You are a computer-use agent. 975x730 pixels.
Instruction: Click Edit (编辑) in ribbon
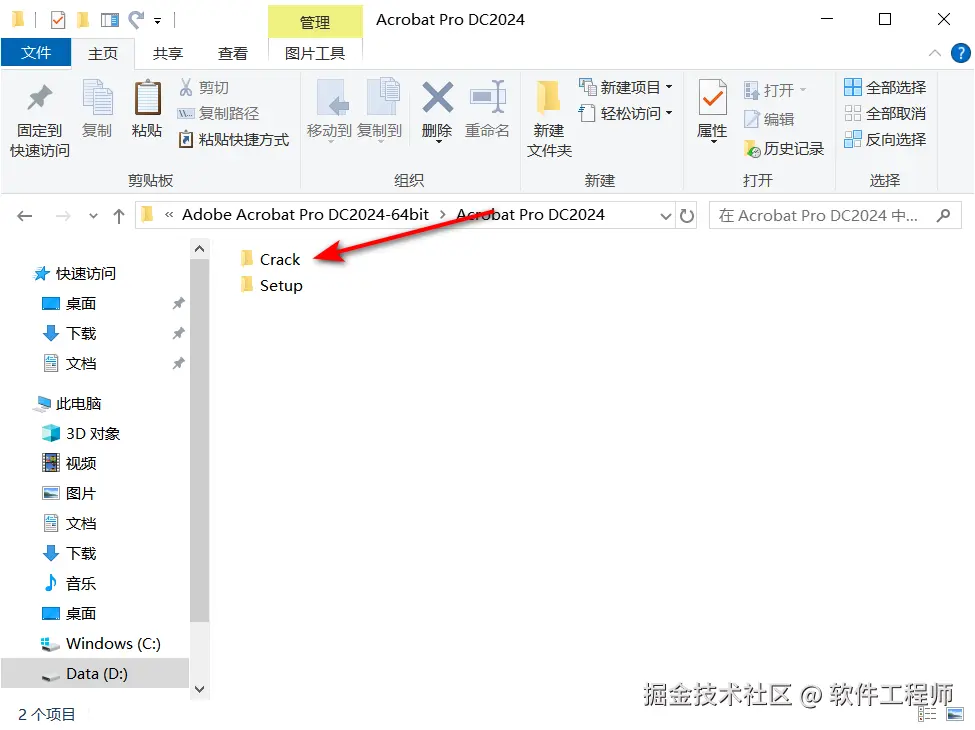[769, 119]
